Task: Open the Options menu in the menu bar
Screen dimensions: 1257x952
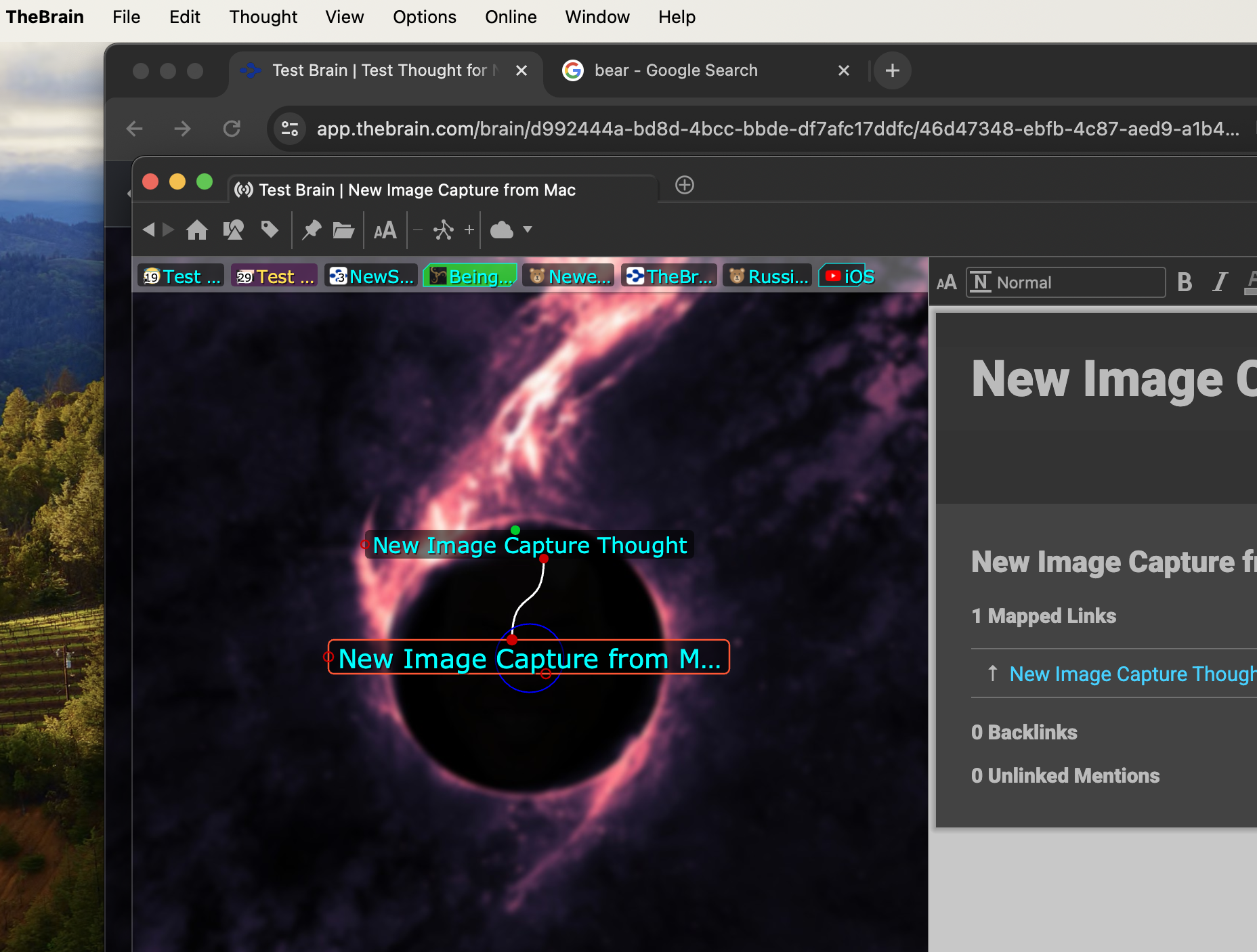Action: click(x=425, y=17)
